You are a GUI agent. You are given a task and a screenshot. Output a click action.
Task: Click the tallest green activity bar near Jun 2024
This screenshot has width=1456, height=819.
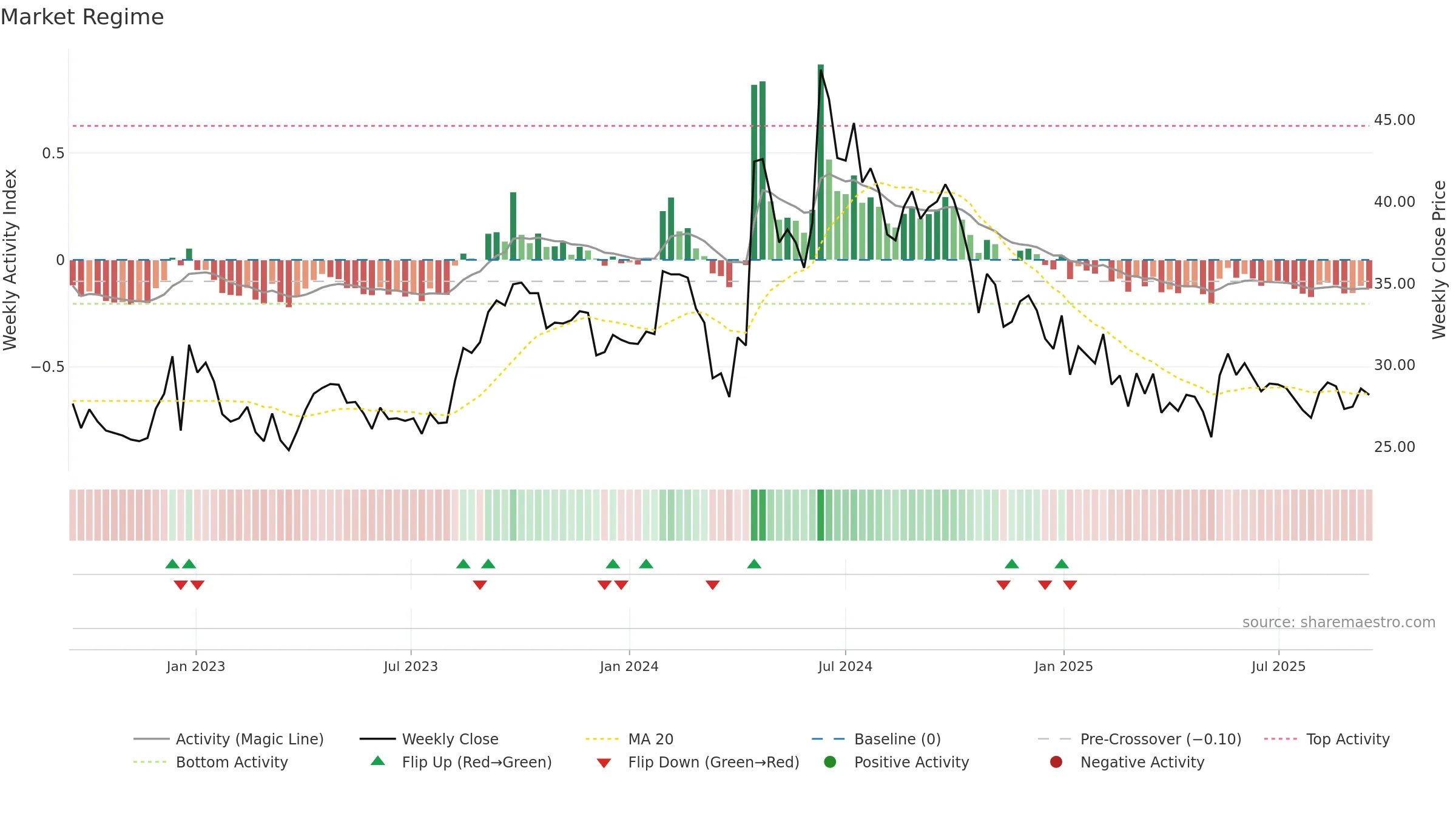[x=821, y=162]
